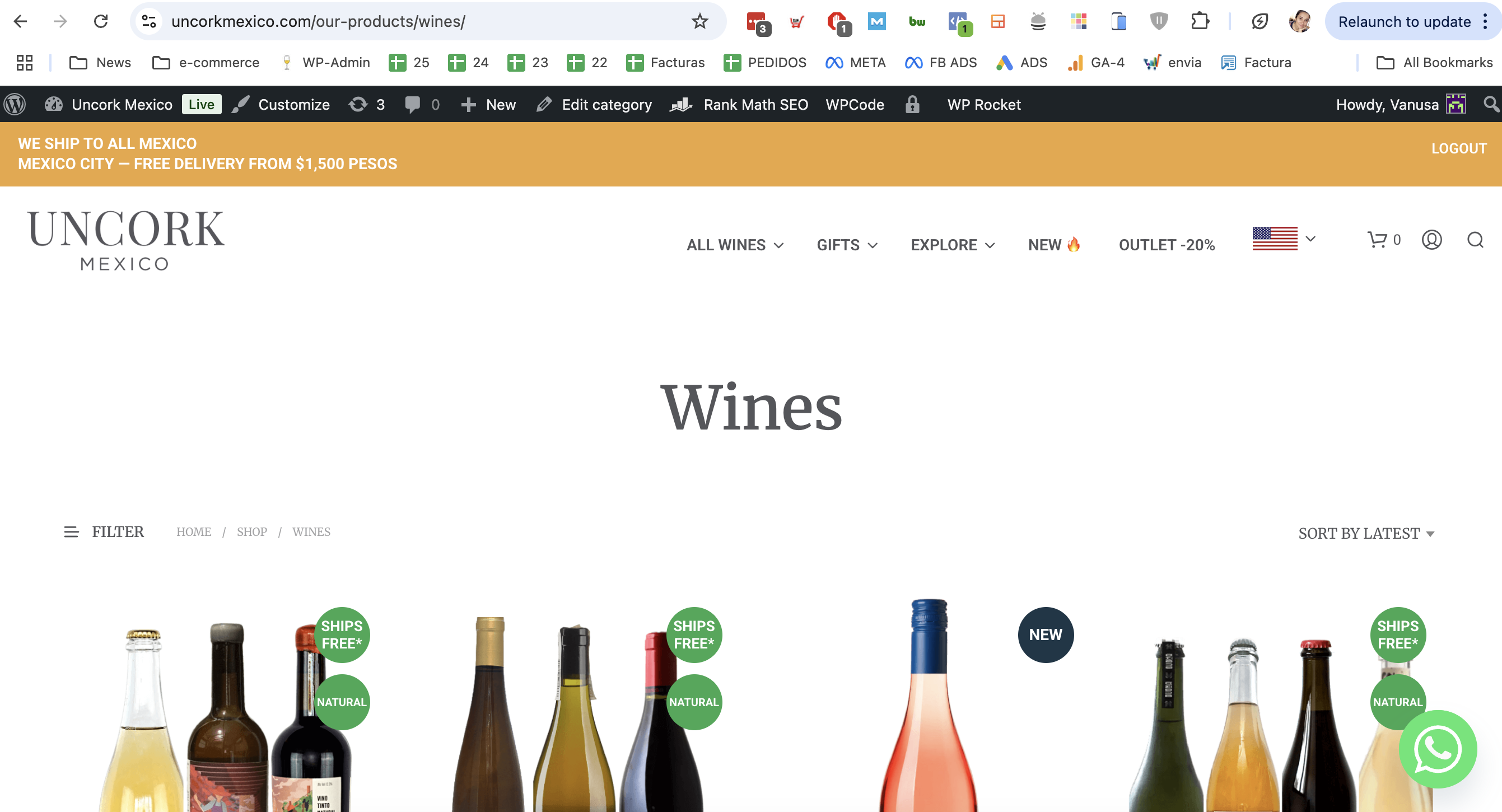Open the e-commerce bookmarks folder
The height and width of the screenshot is (812, 1502).
(206, 62)
